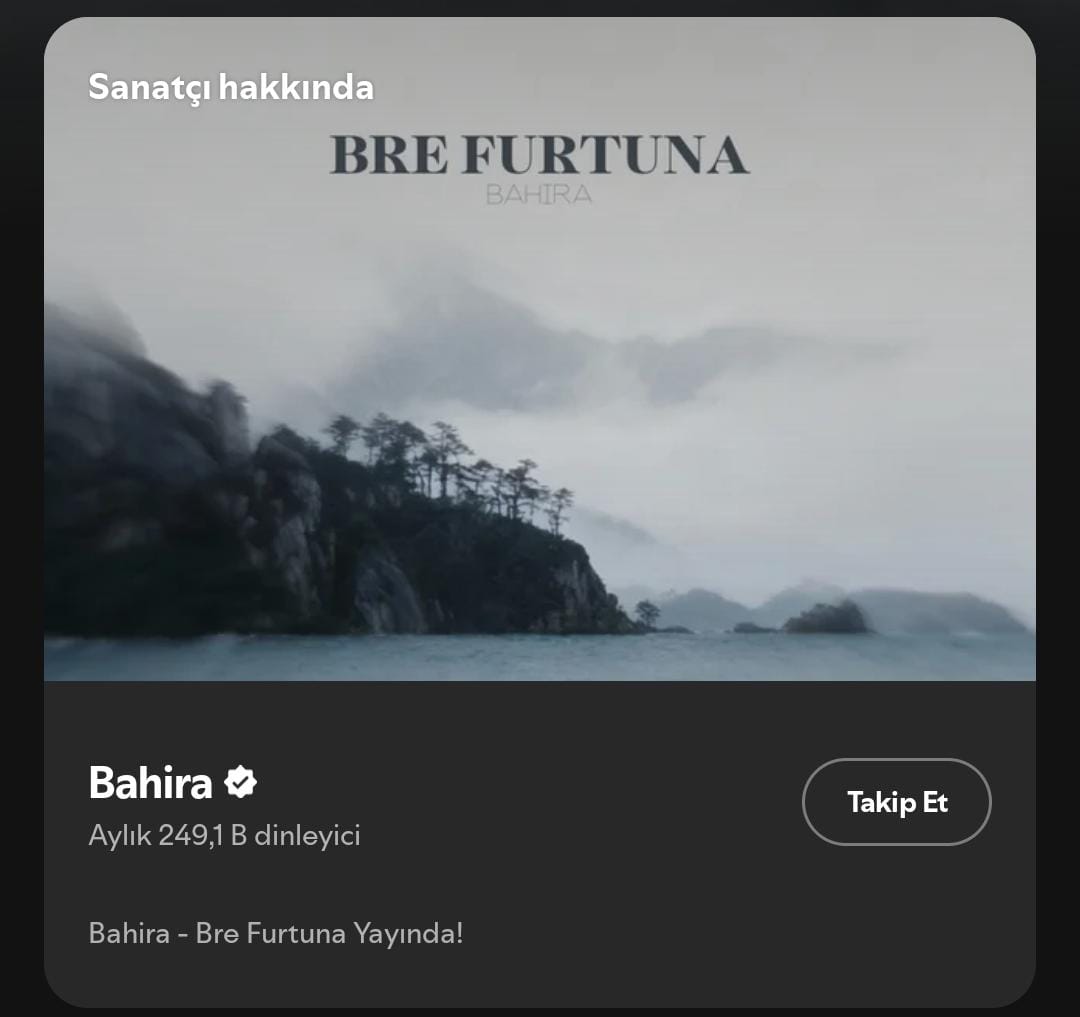This screenshot has width=1080, height=1017.
Task: Click the word "FURTUNA" on the cover
Action: click(x=605, y=155)
